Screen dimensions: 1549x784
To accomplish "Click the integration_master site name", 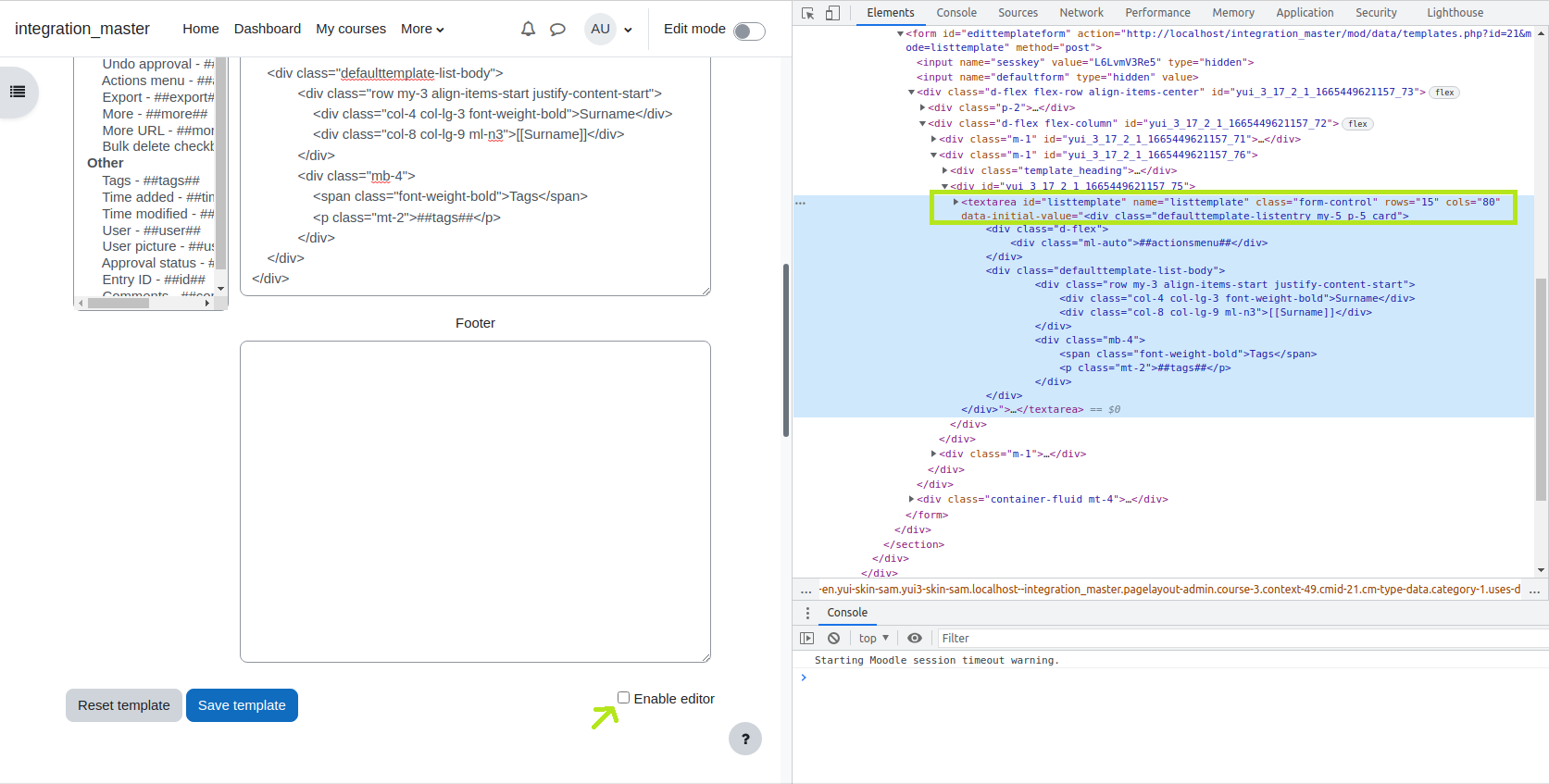I will tap(82, 29).
